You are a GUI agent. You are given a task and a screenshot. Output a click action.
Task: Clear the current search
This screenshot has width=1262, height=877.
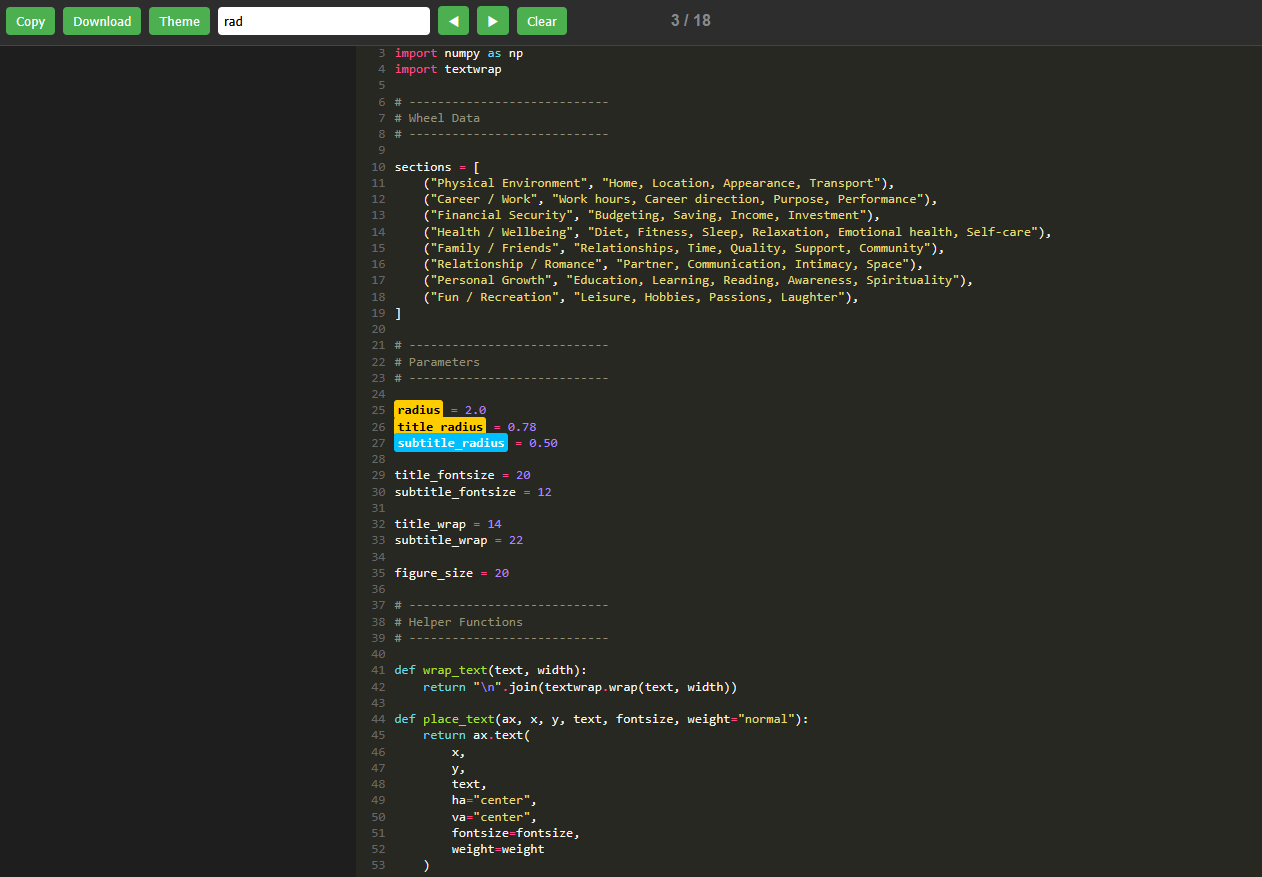click(x=541, y=21)
